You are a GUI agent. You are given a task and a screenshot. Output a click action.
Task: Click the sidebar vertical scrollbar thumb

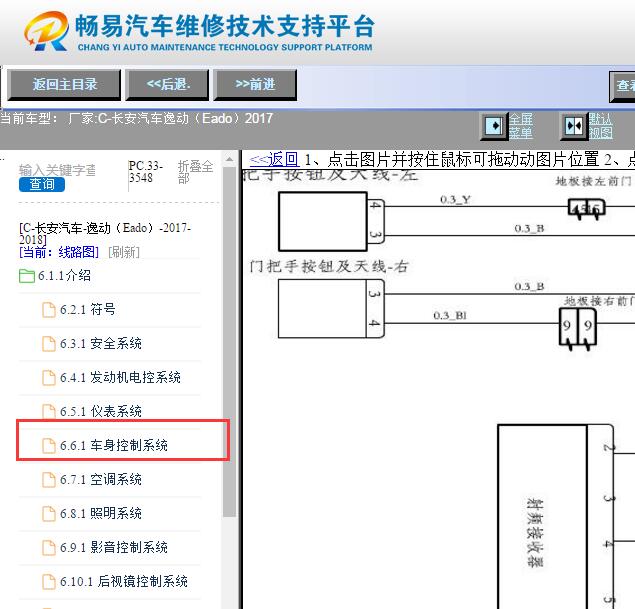coord(230,342)
